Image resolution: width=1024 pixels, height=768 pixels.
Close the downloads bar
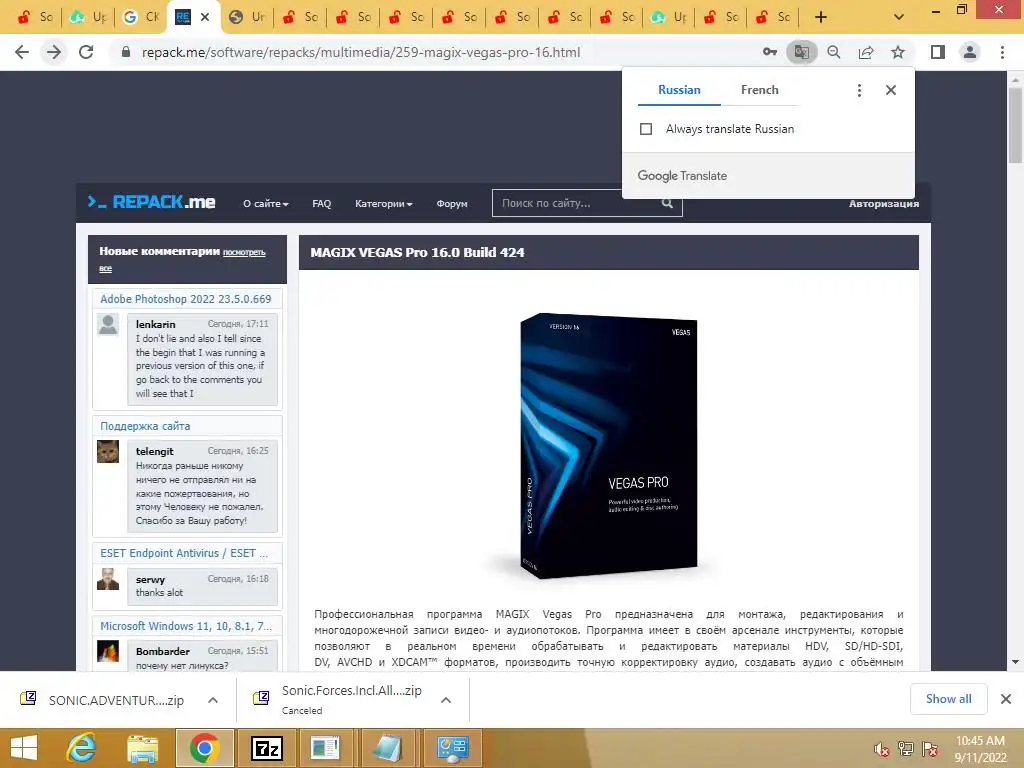tap(1006, 699)
